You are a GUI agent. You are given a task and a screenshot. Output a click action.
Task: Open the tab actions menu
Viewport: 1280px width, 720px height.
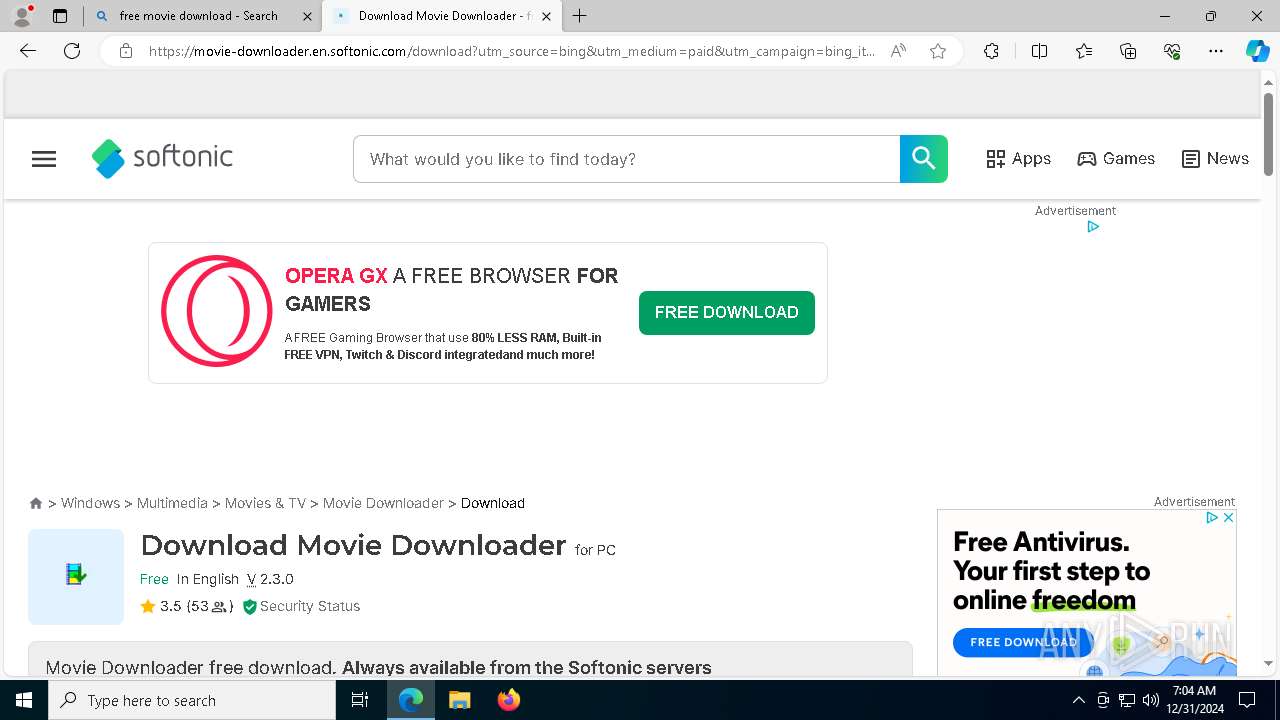coord(60,16)
